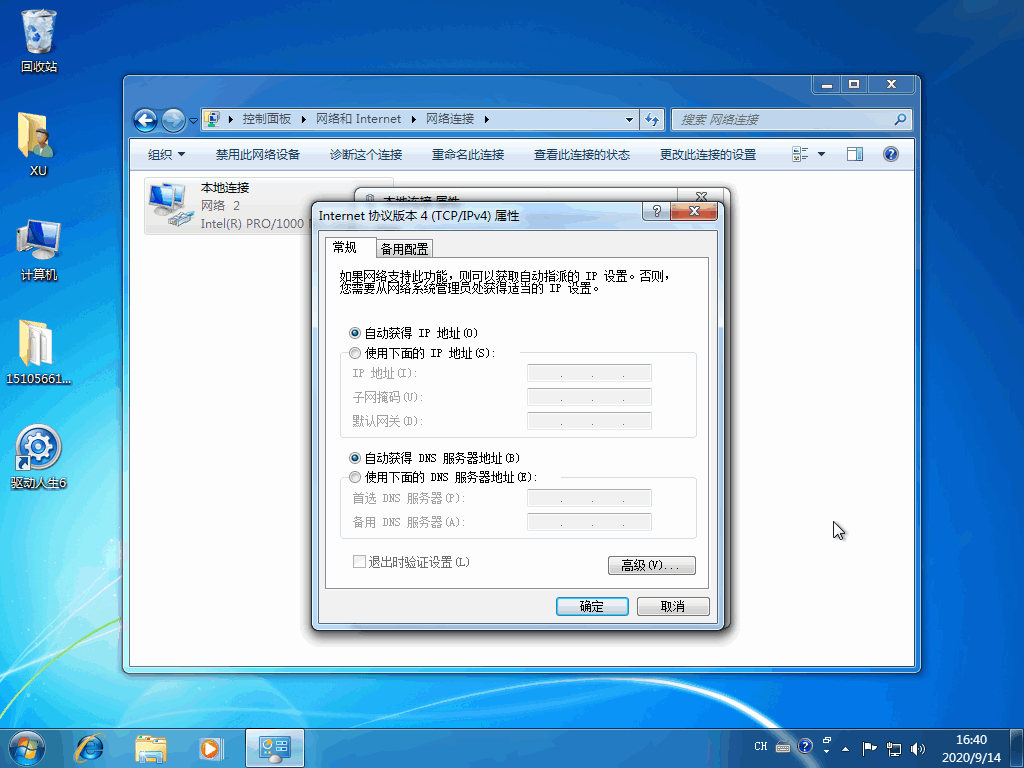Switch to the 备用配置 tab
Screen dimensions: 1024x768
click(x=404, y=249)
